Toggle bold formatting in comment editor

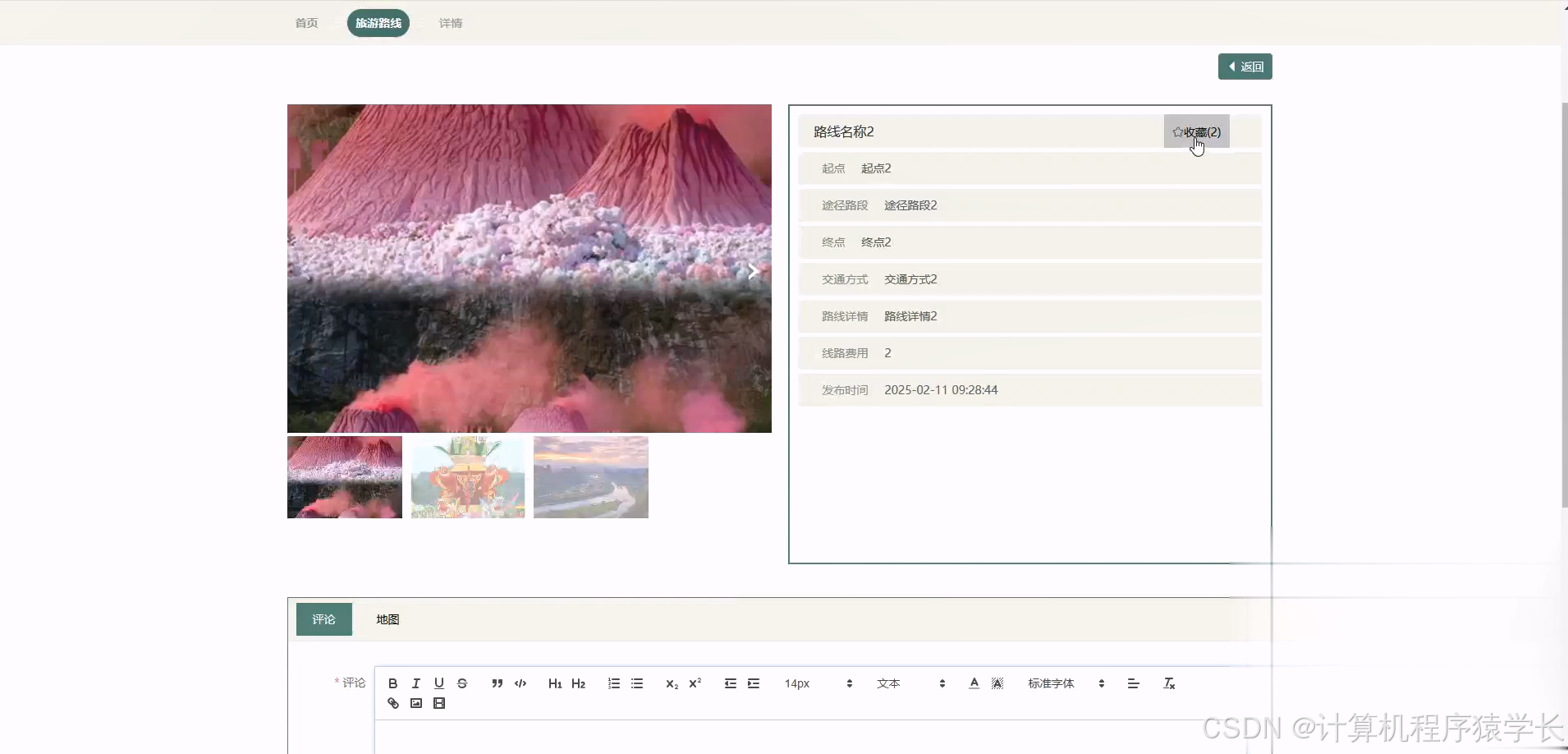tap(392, 683)
